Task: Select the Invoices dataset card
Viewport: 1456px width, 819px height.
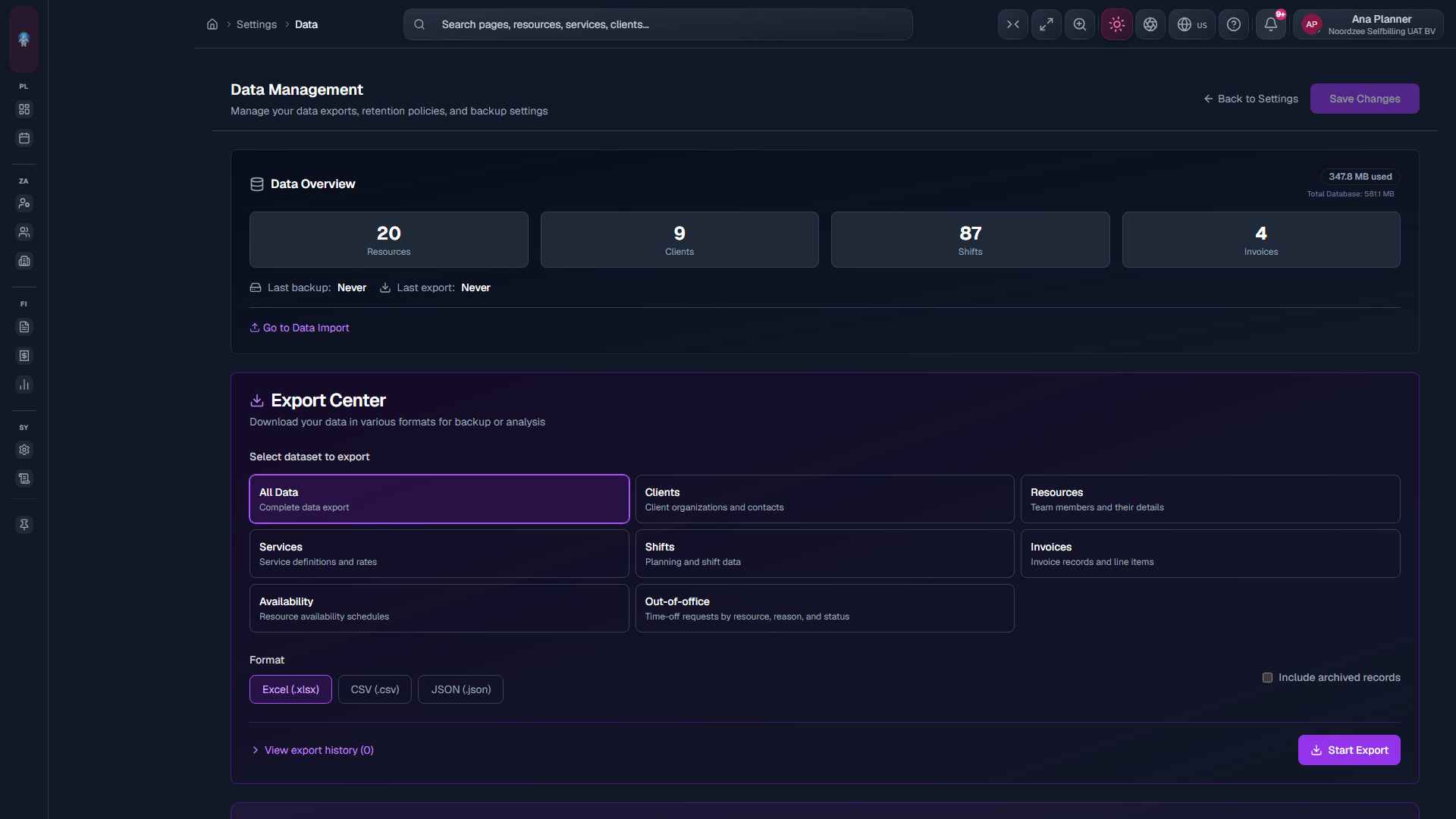Action: pos(1210,554)
